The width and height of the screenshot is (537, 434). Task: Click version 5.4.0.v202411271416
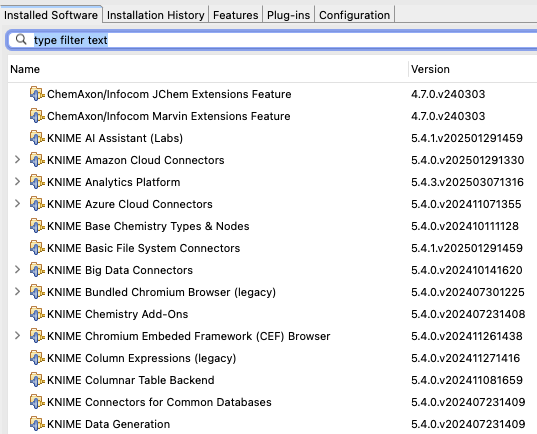465,358
